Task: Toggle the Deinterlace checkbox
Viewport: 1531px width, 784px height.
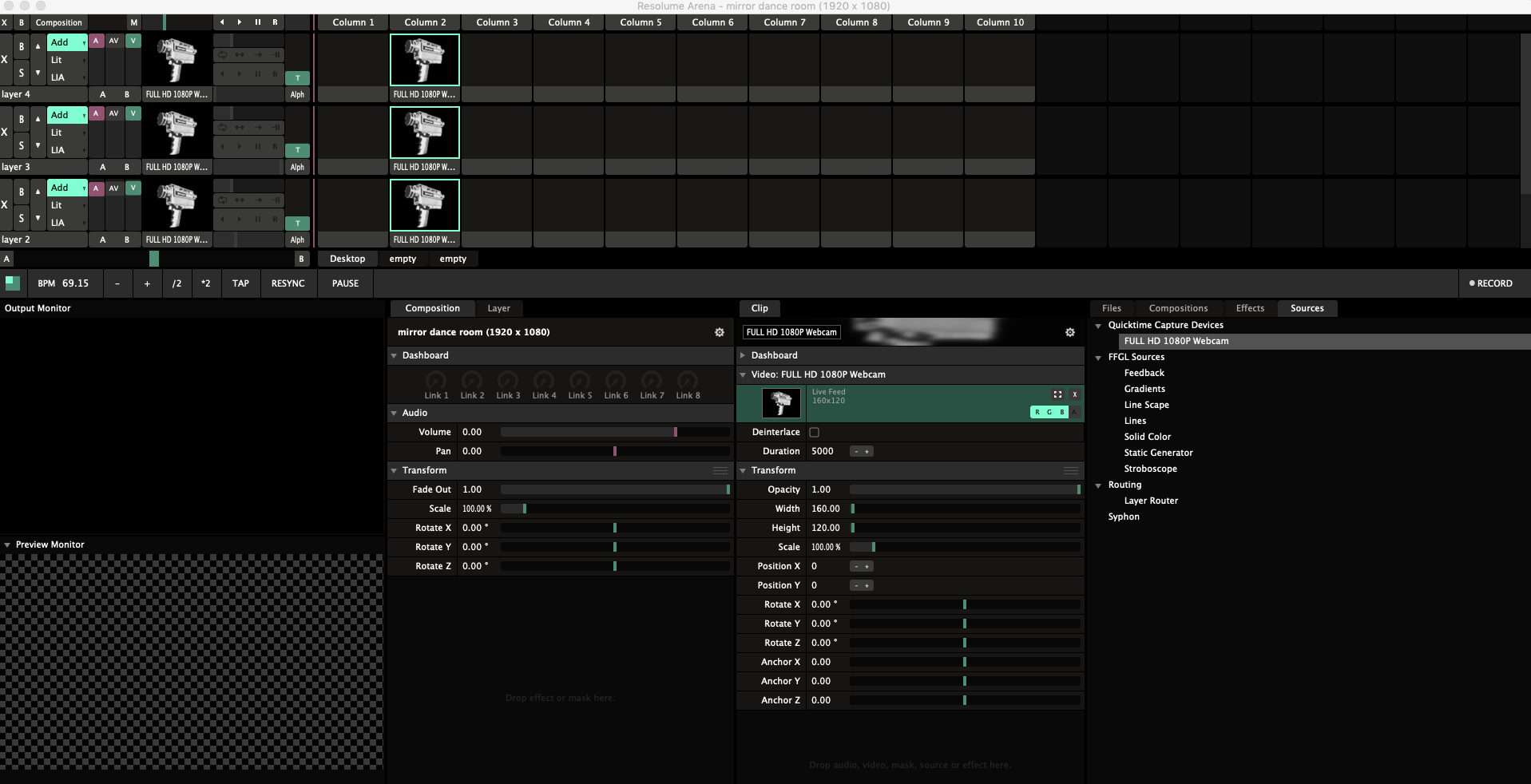Action: [x=814, y=432]
